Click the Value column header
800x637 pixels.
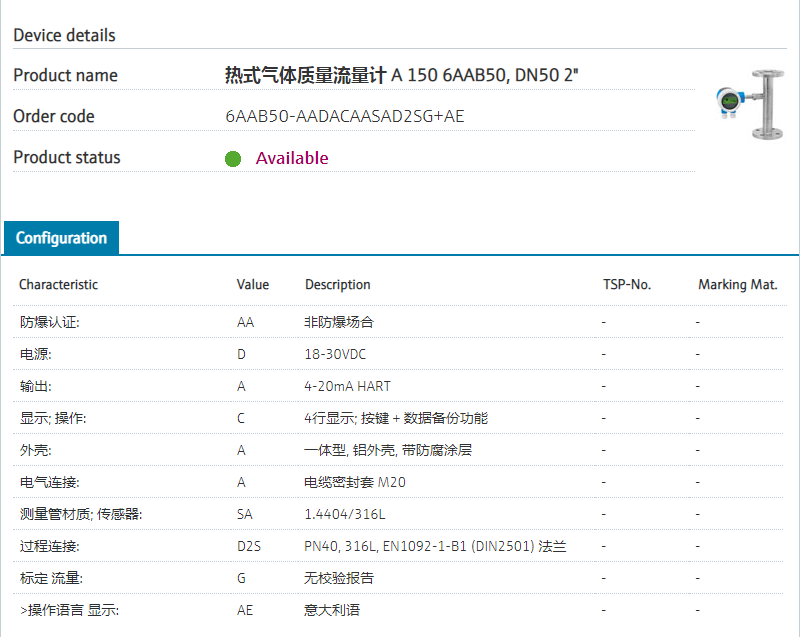[252, 284]
